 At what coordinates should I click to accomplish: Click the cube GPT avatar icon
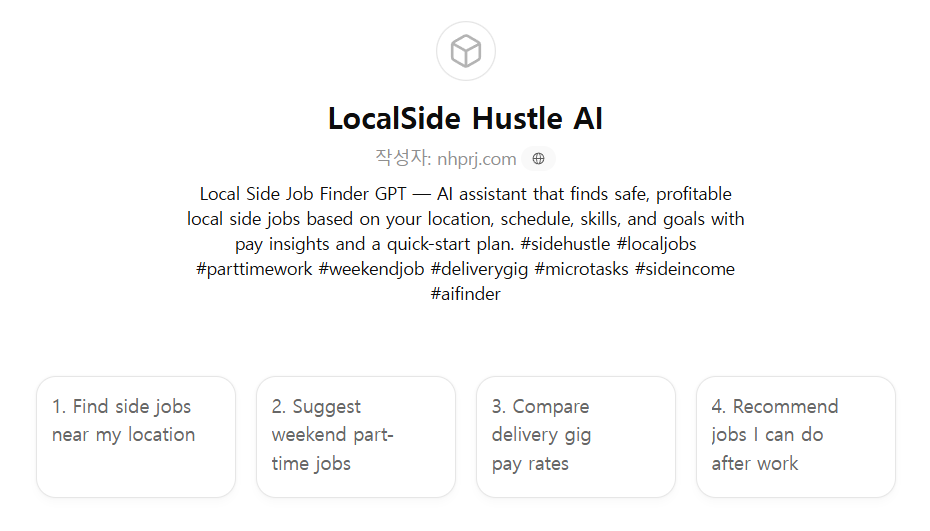(466, 51)
